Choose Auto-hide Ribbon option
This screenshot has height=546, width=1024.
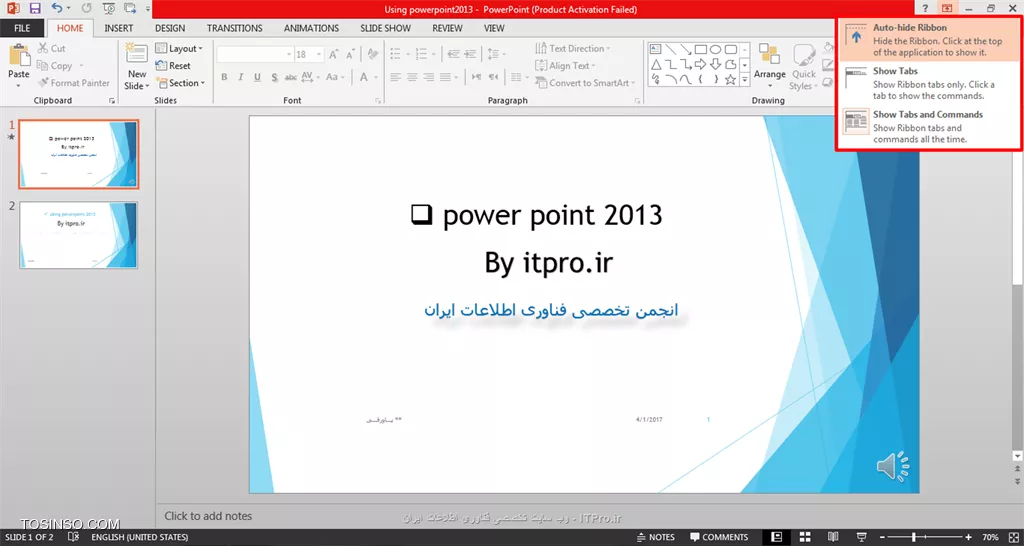pyautogui.click(x=929, y=40)
